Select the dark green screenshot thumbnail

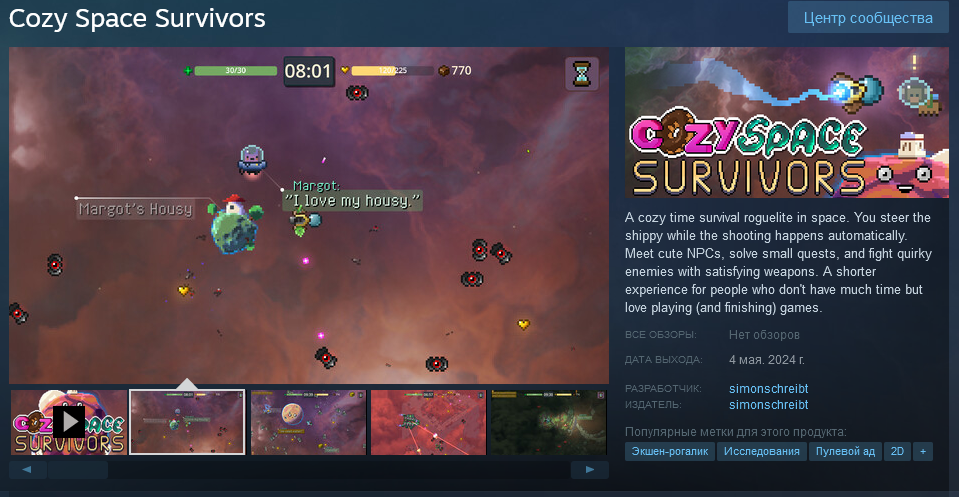[549, 422]
